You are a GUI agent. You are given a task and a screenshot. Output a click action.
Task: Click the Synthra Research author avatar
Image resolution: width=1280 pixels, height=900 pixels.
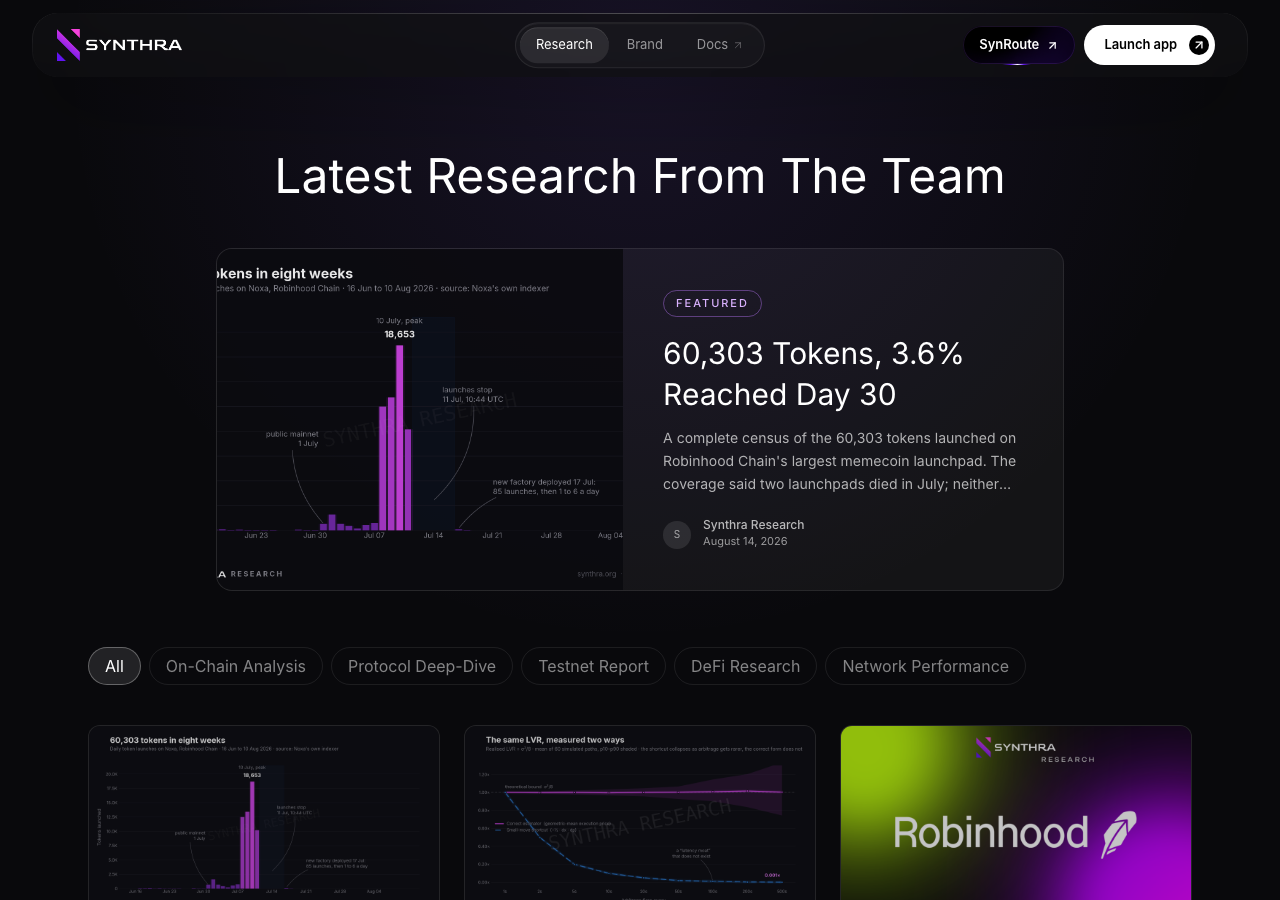677,535
